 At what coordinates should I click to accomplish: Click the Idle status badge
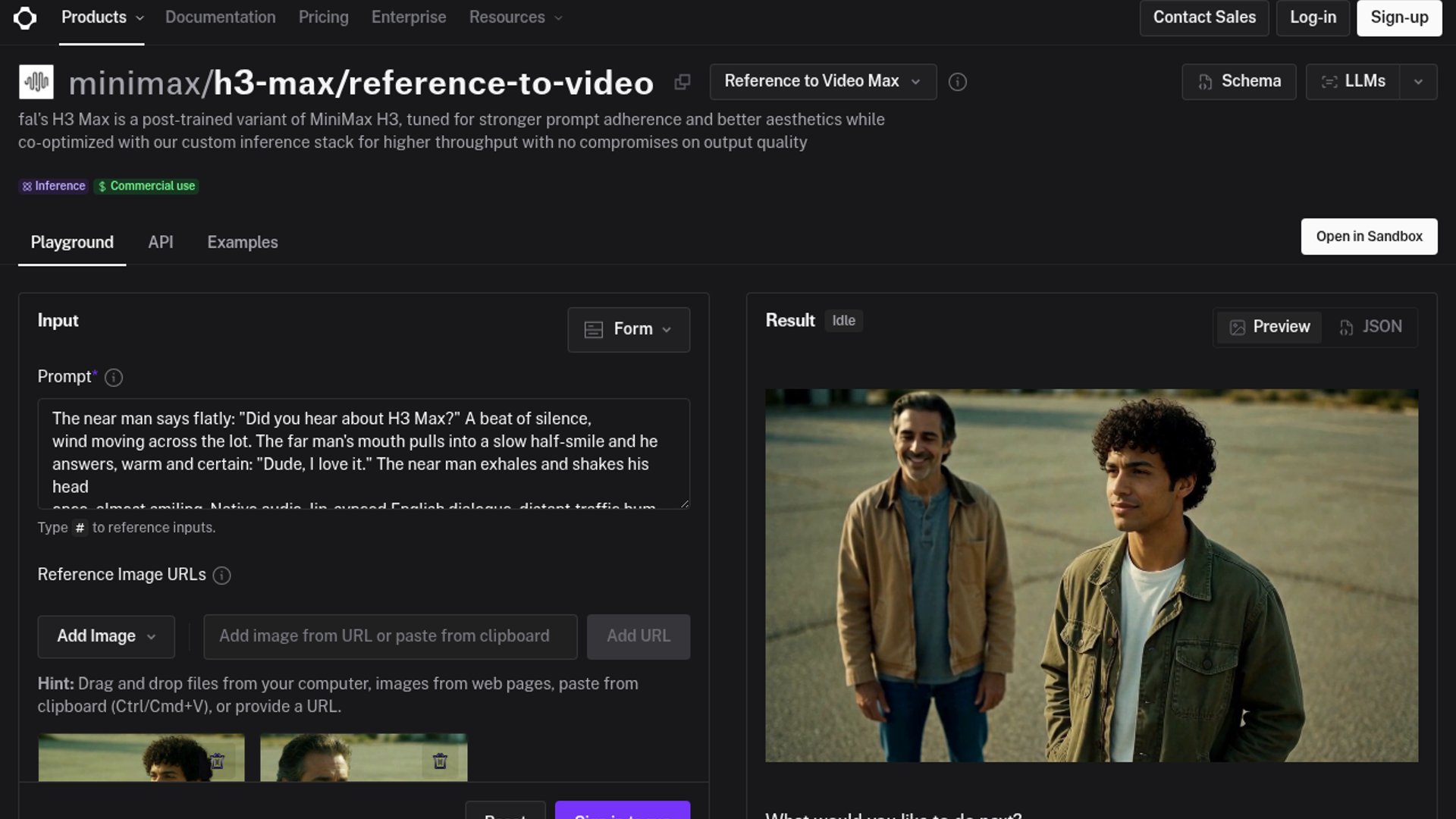(843, 321)
